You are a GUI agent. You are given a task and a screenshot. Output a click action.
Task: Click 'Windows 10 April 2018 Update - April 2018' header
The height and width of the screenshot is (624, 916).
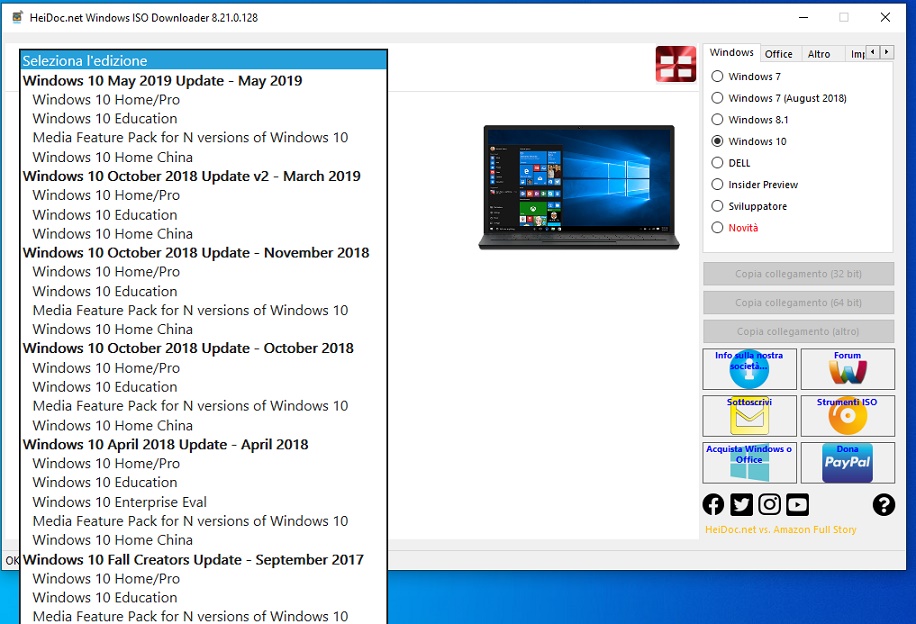(x=203, y=445)
